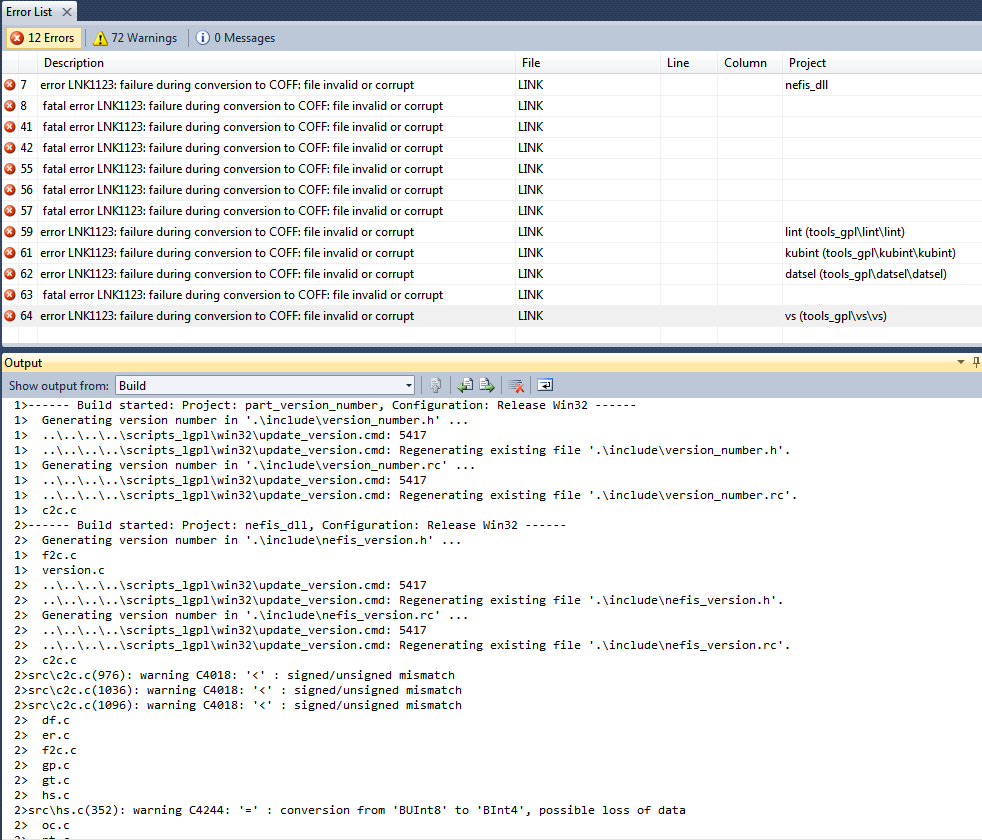Open Output window position dropdown arrow
The image size is (982, 840).
click(x=961, y=362)
